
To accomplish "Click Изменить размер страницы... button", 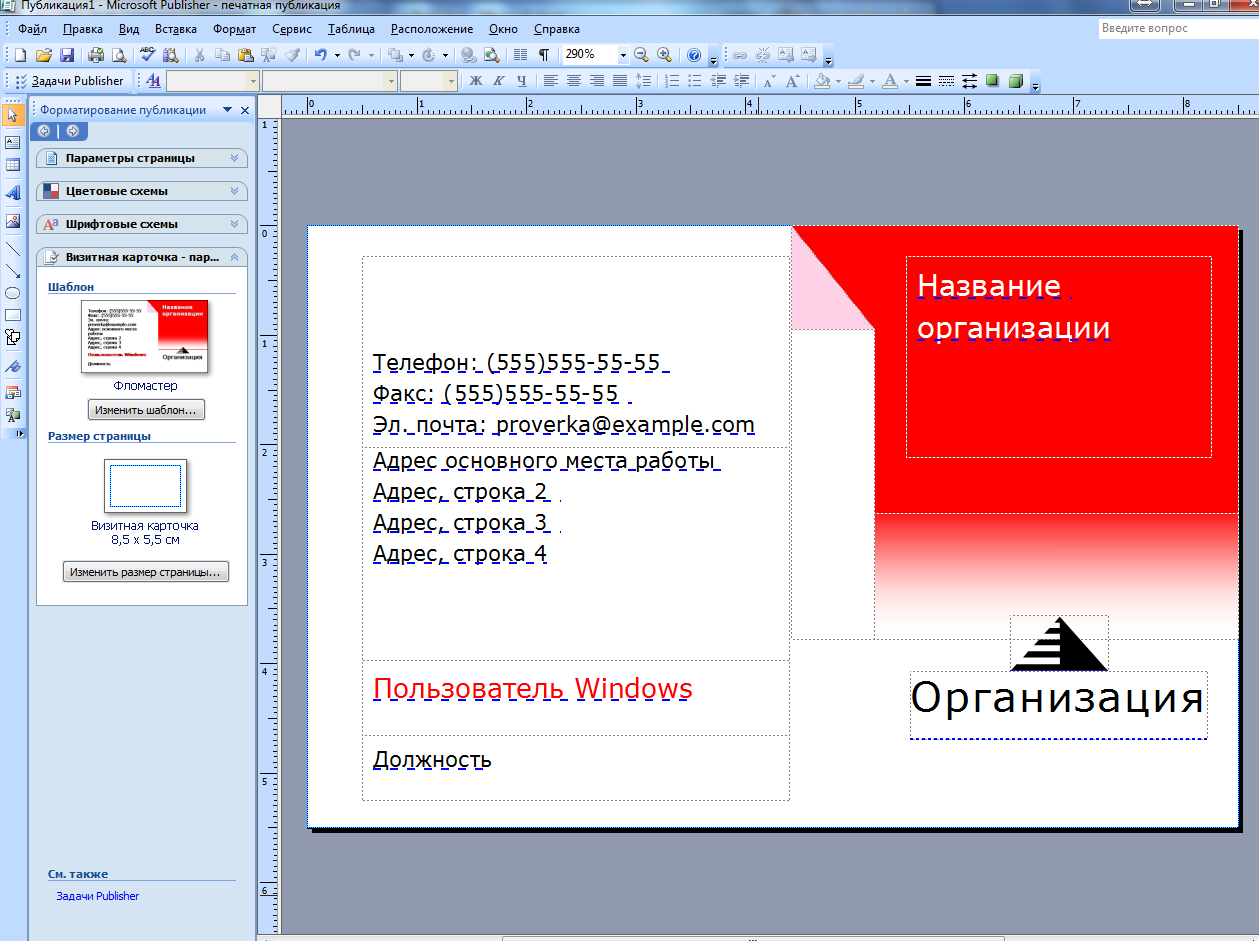I will pos(146,572).
